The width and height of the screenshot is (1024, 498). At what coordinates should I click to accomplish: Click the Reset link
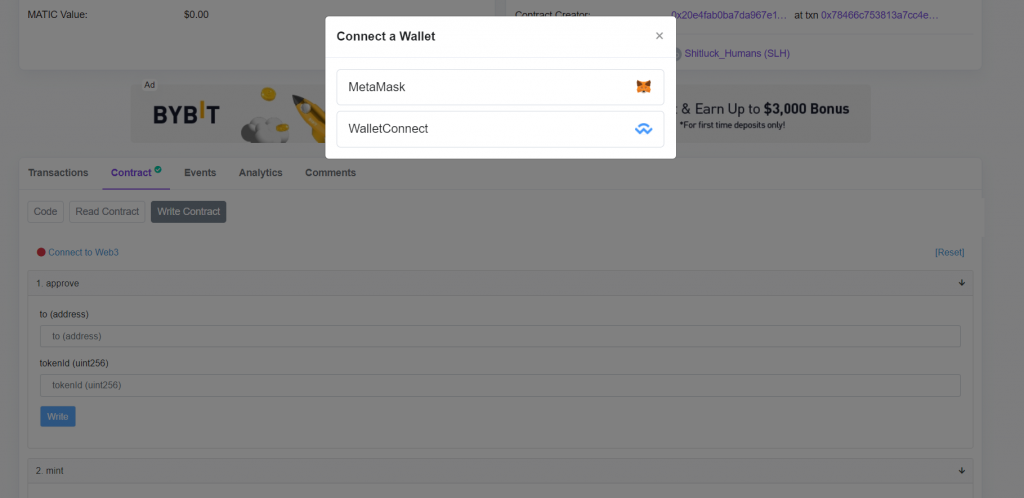point(950,252)
